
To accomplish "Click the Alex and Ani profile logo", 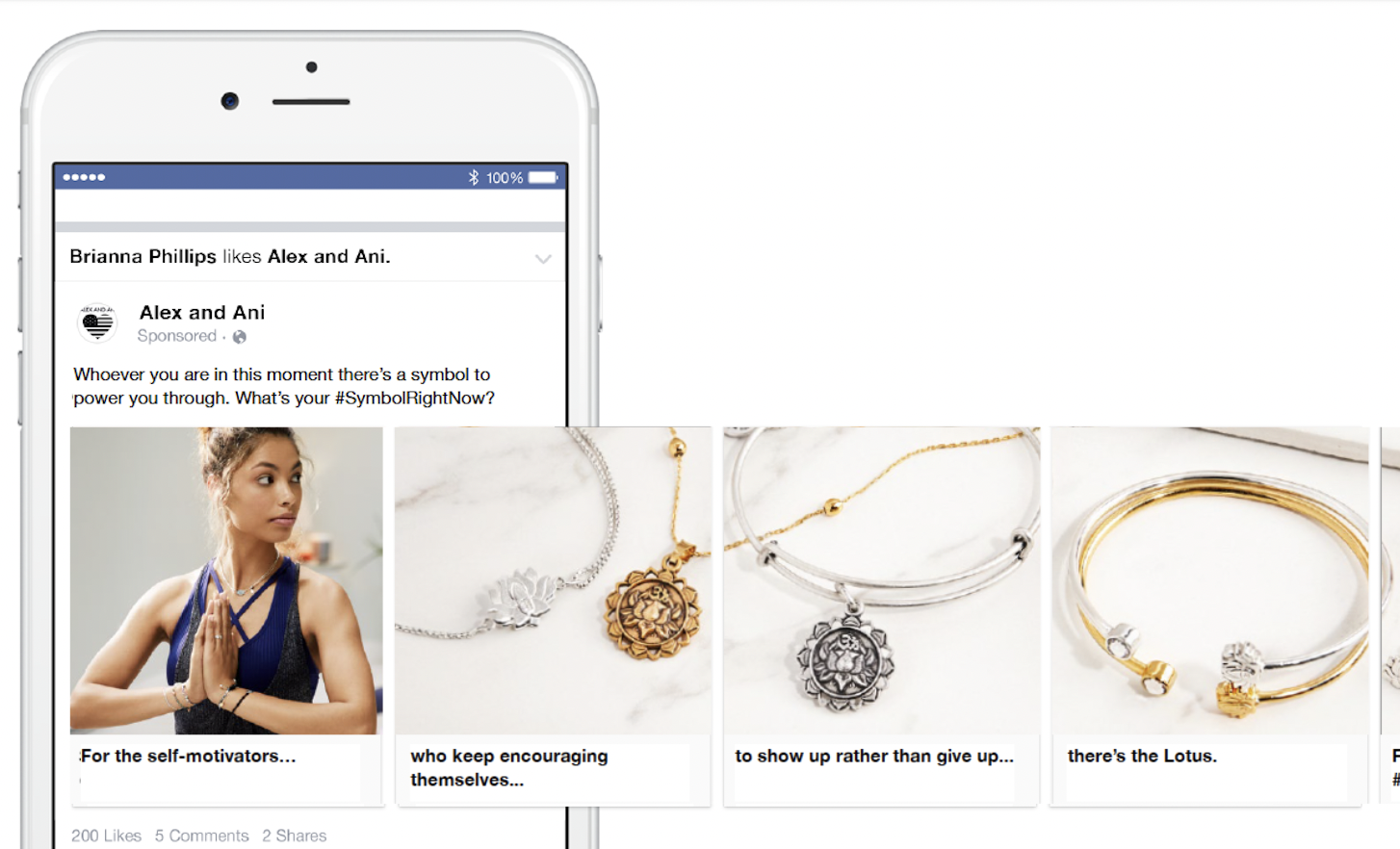I will [x=97, y=323].
